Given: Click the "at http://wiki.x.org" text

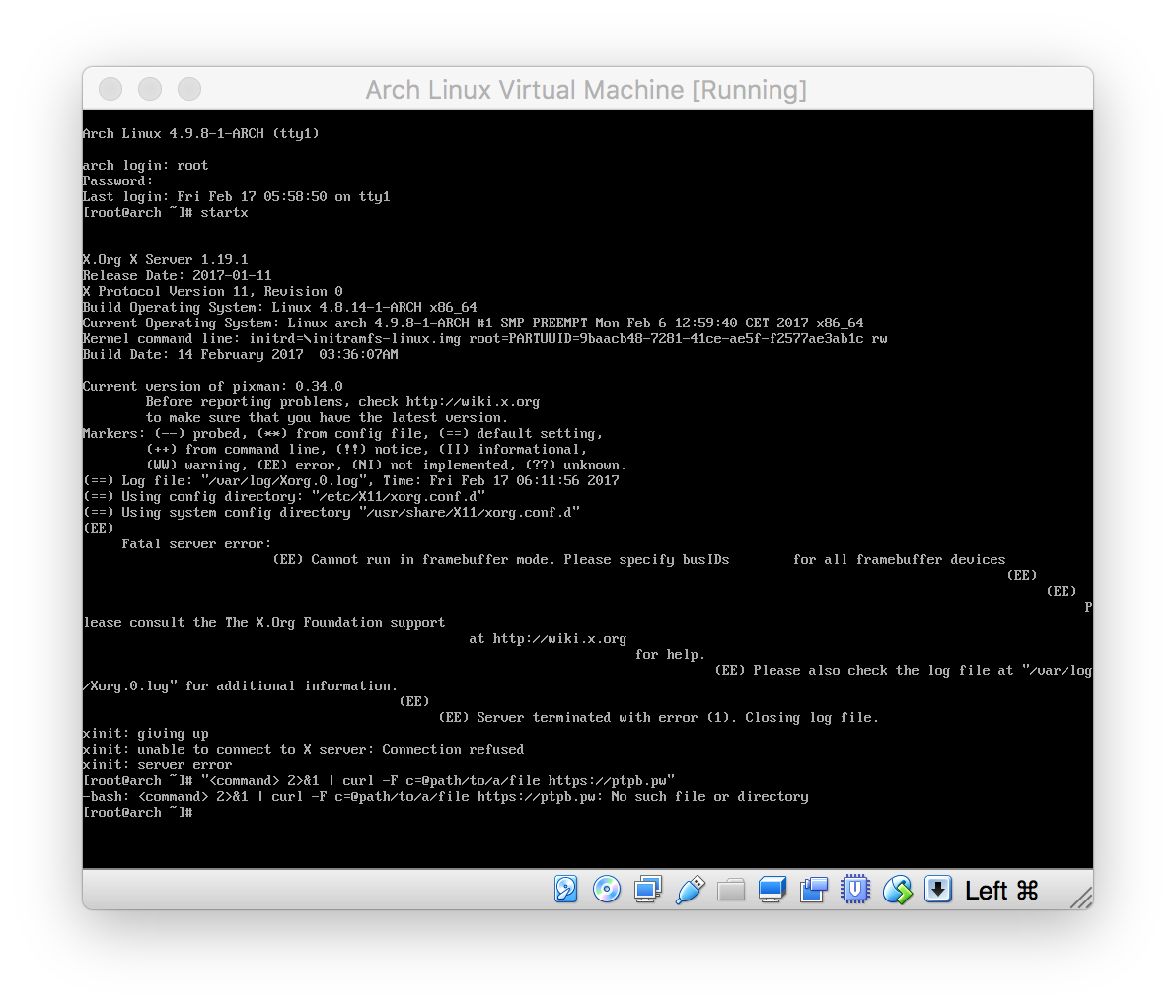Looking at the screenshot, I should 548,639.
